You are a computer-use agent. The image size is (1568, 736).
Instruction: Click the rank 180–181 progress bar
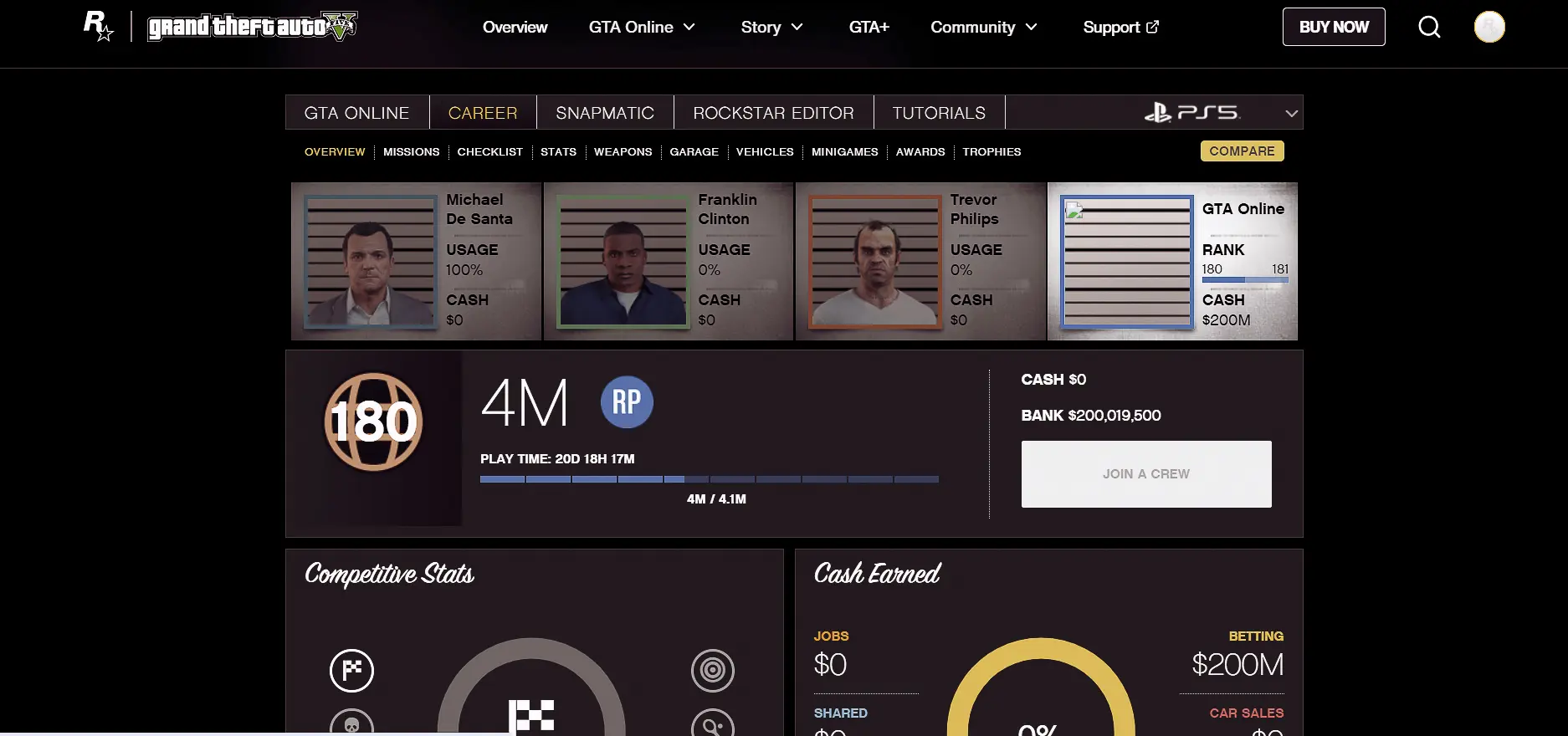pos(1245,280)
